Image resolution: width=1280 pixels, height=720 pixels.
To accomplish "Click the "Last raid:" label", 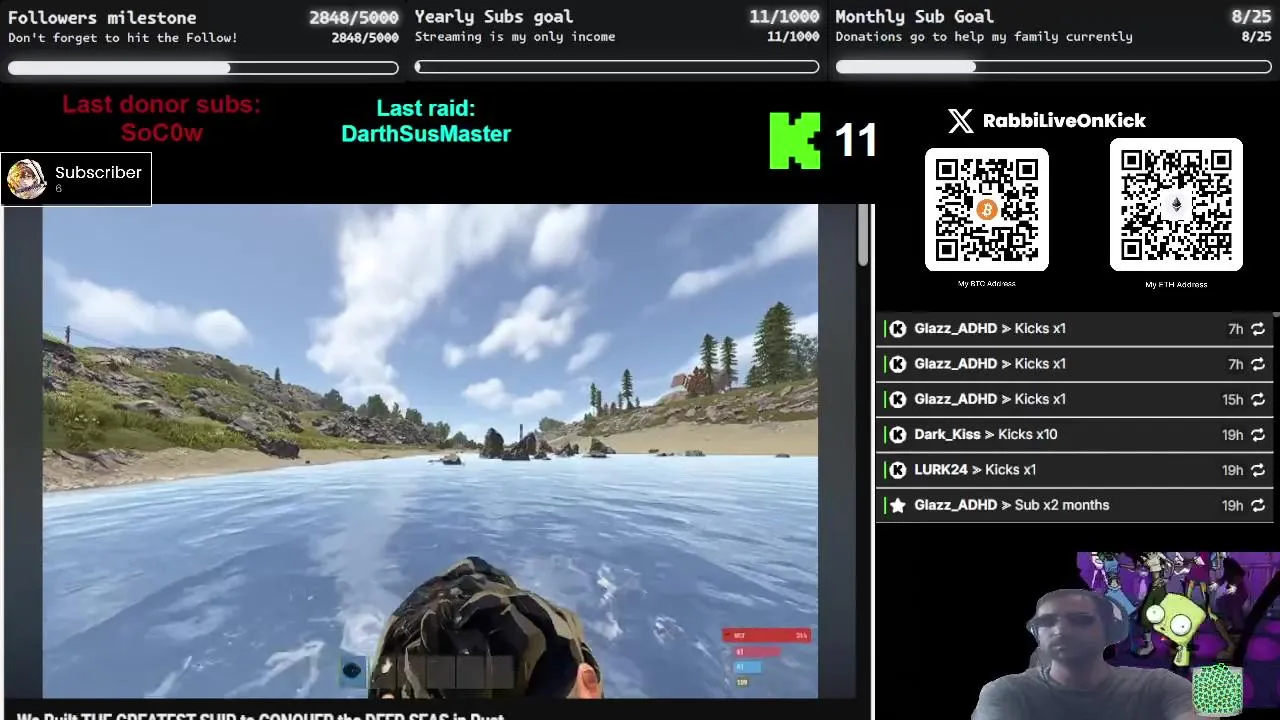I will tap(426, 108).
